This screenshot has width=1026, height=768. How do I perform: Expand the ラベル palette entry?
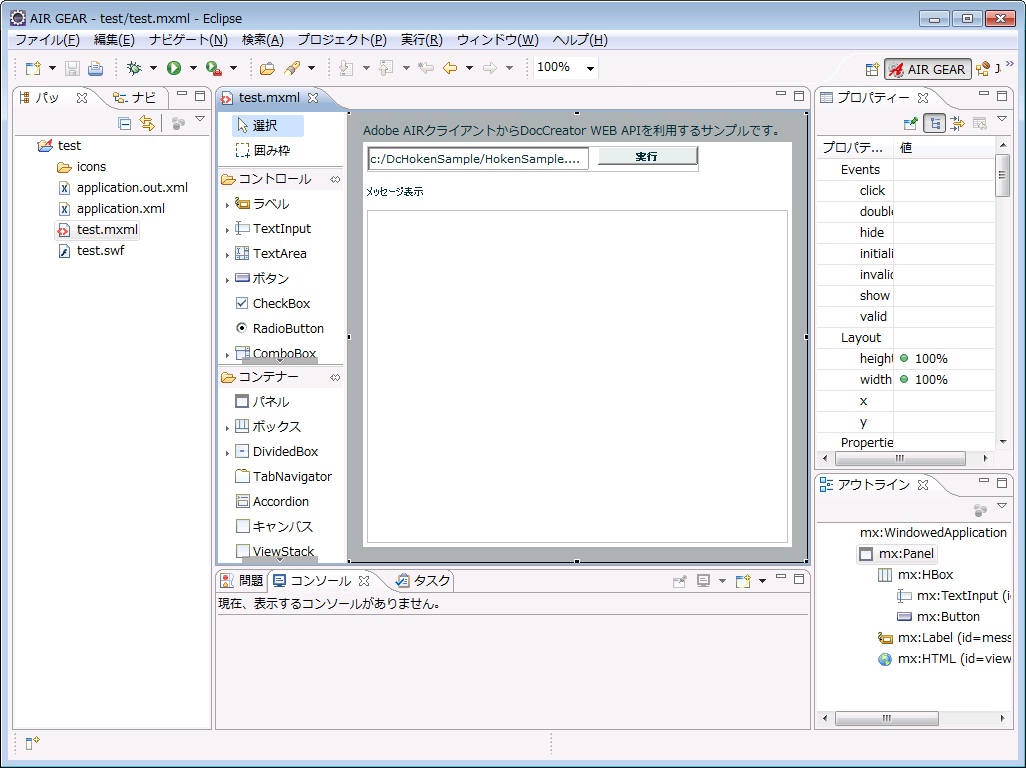pos(227,205)
